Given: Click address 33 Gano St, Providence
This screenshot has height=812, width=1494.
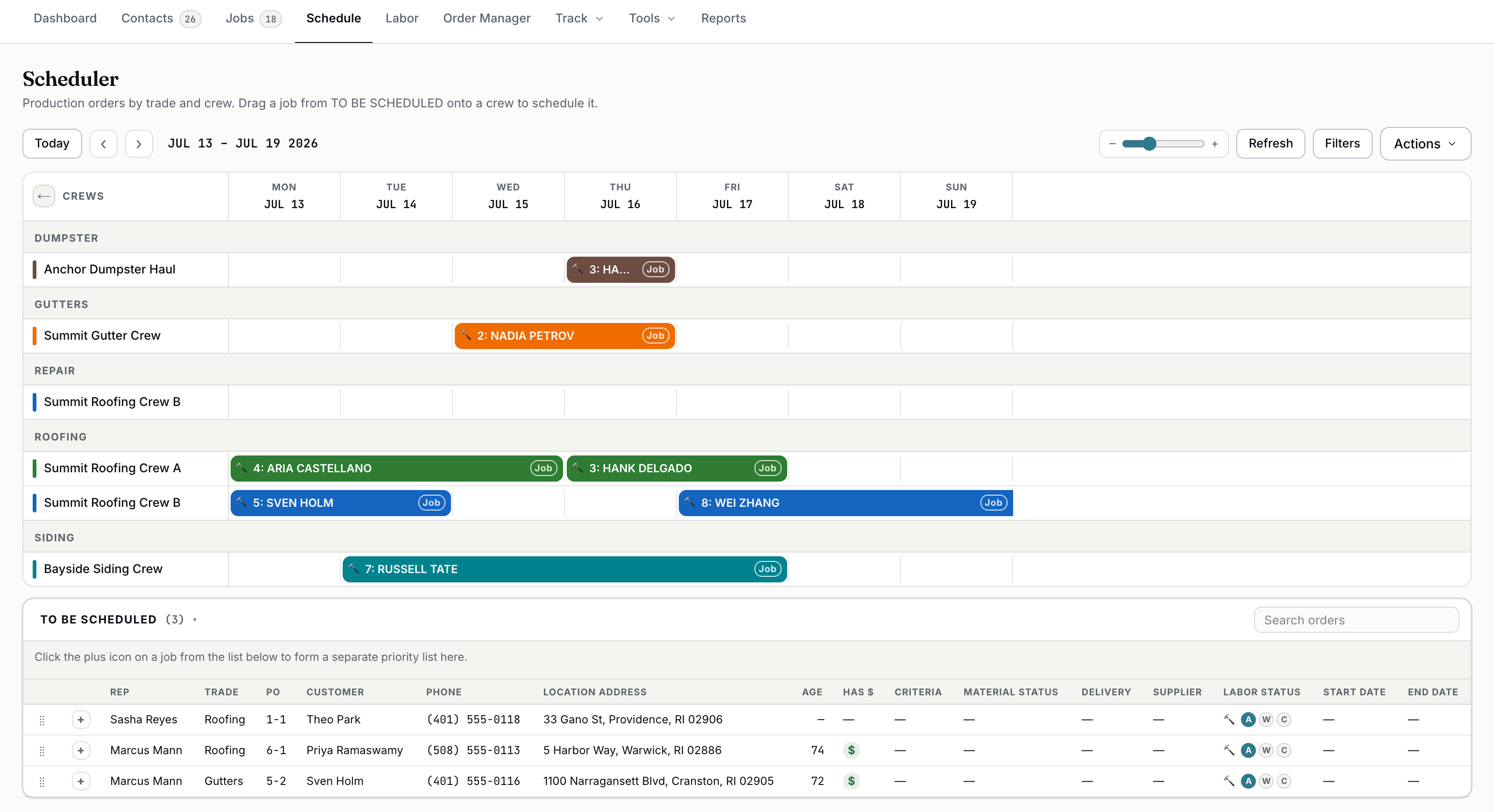Looking at the screenshot, I should [633, 719].
